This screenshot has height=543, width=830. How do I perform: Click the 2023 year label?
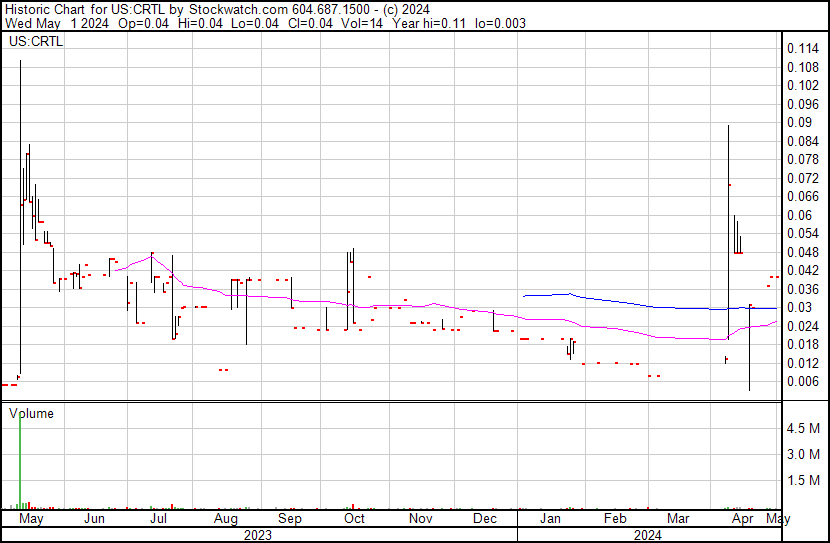258,535
